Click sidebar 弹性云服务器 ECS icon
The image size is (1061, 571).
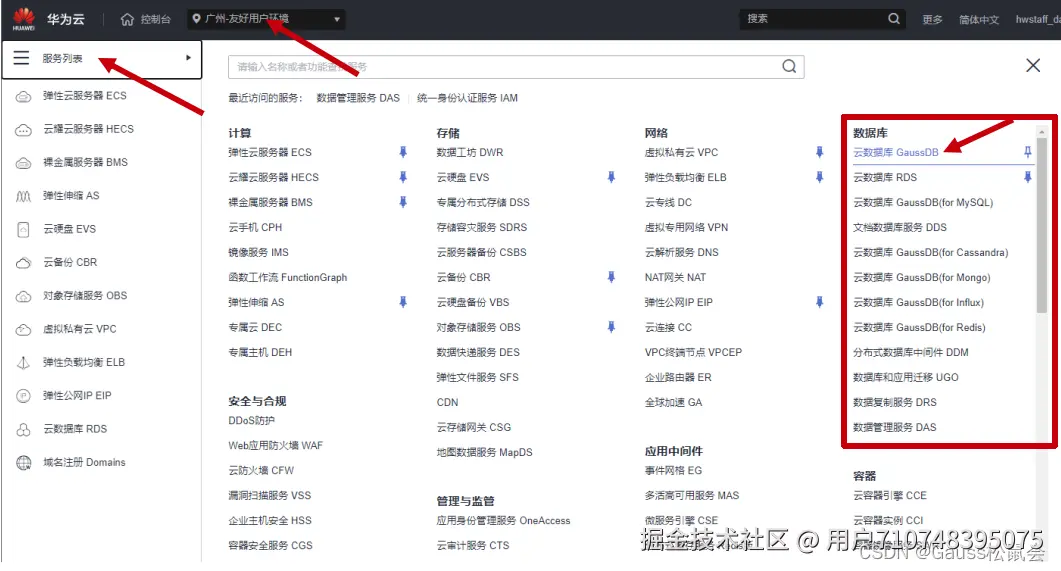point(24,96)
